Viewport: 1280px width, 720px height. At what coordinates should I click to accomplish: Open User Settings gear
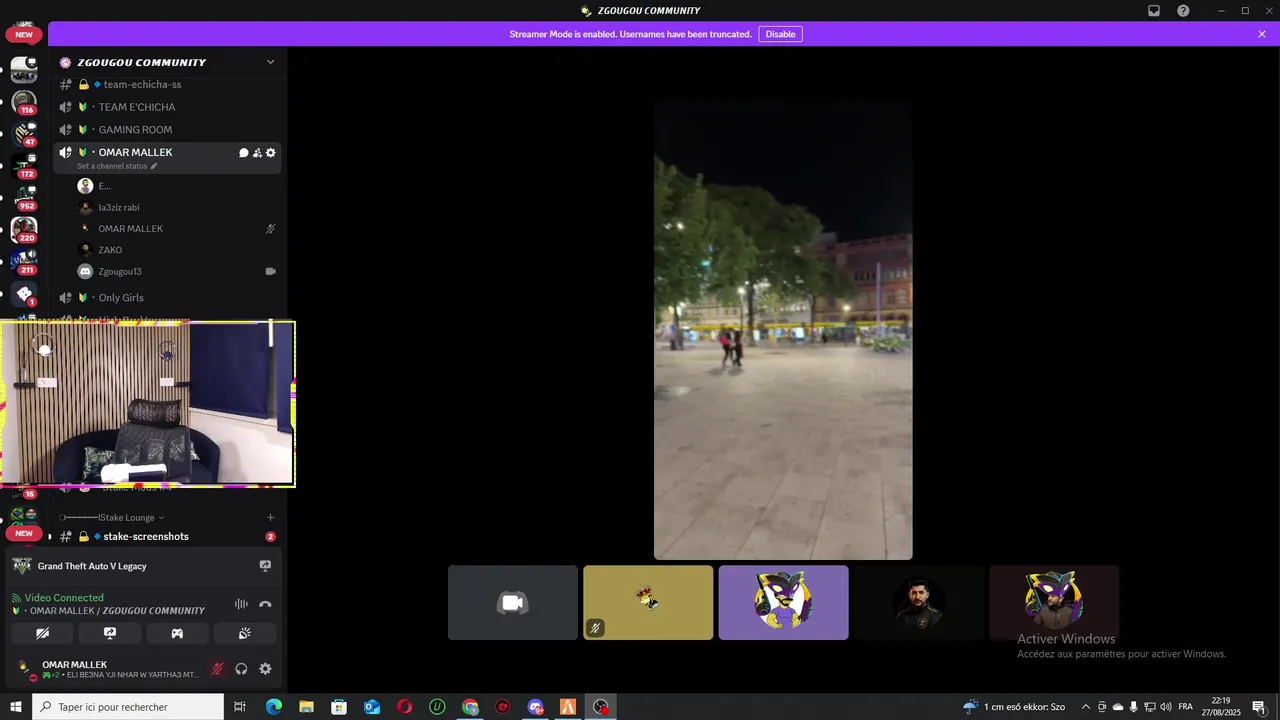coord(265,669)
